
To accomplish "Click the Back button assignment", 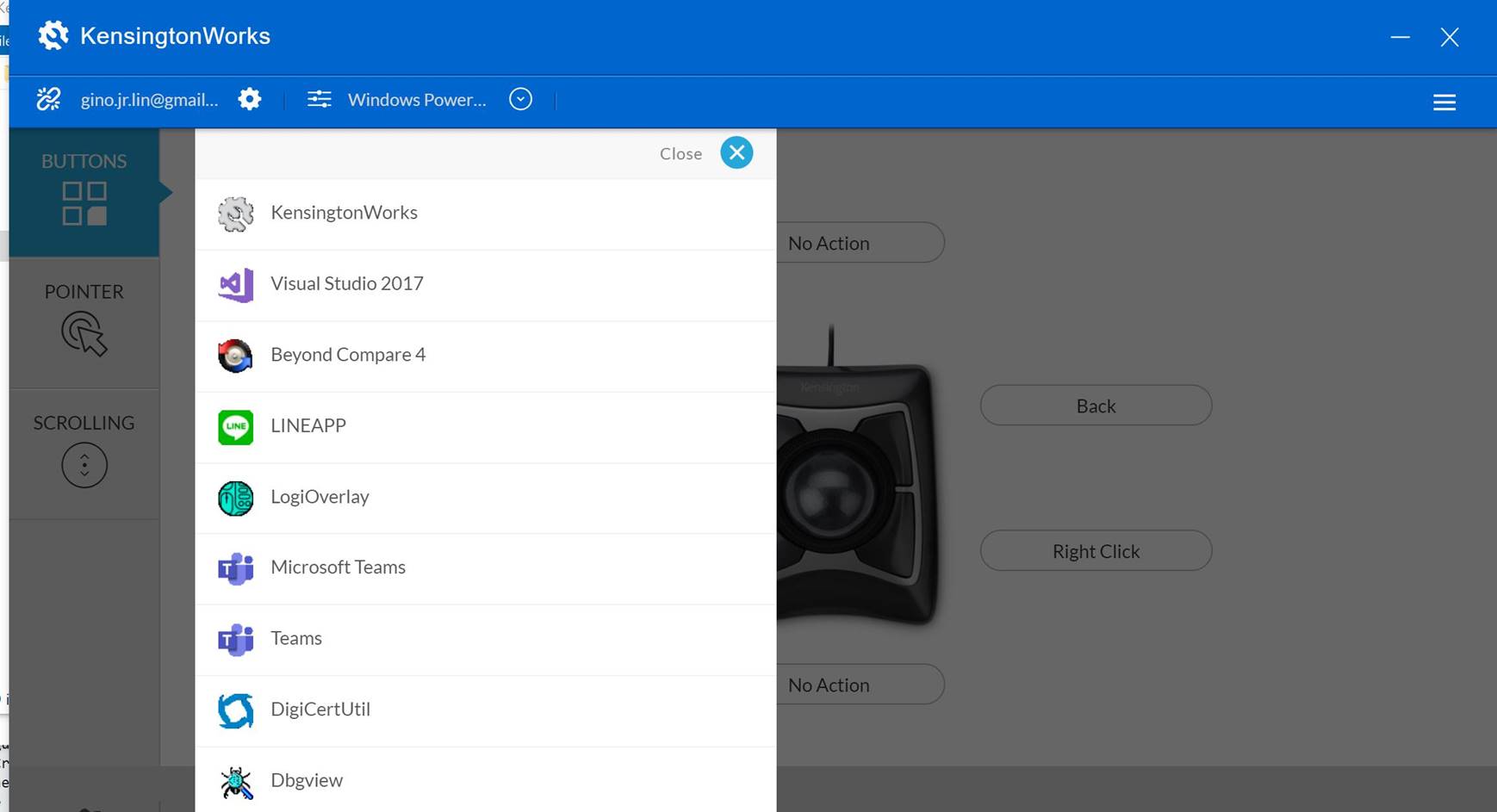I will point(1096,406).
